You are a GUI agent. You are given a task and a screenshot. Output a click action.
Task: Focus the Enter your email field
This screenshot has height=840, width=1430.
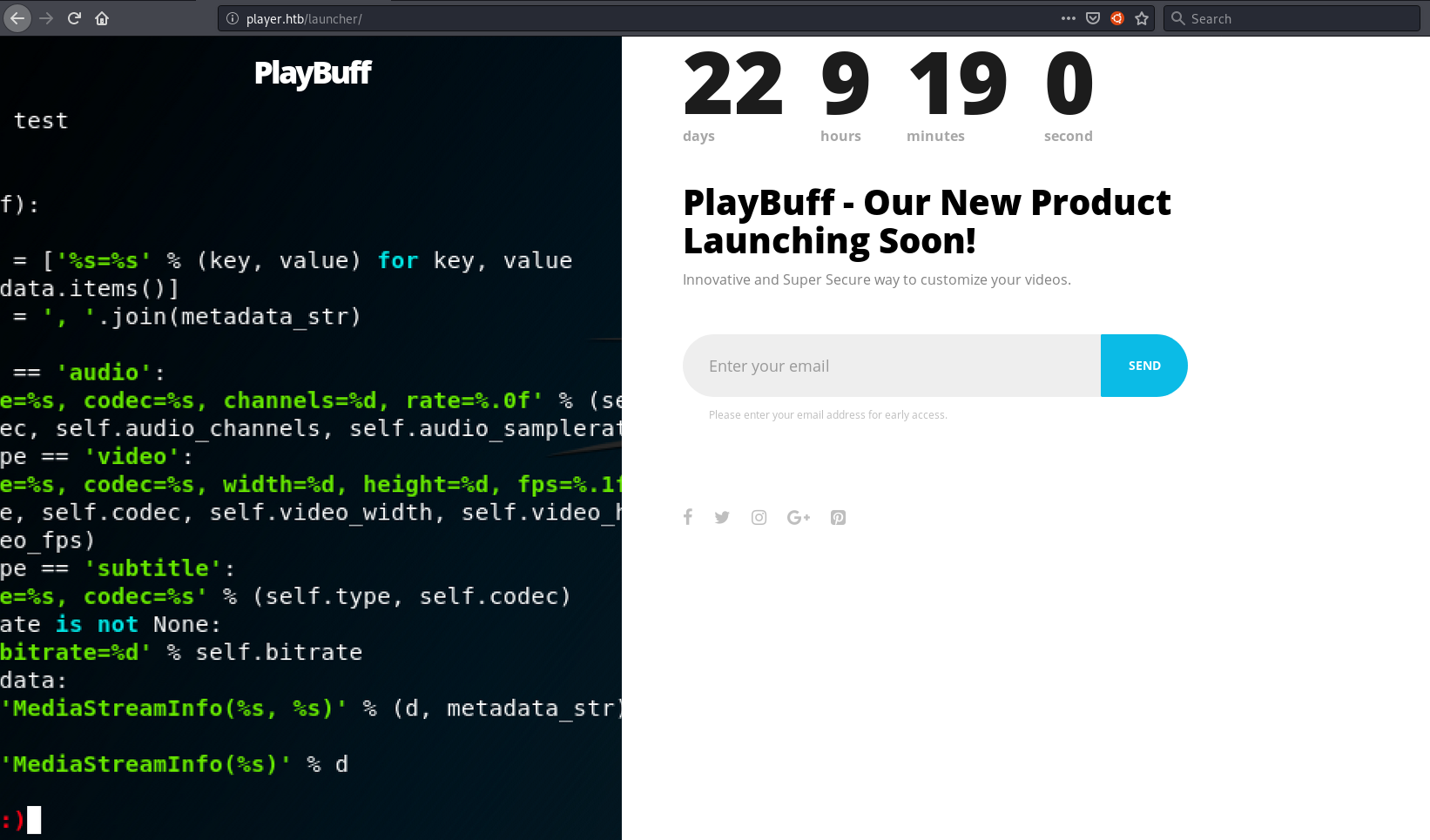point(892,366)
